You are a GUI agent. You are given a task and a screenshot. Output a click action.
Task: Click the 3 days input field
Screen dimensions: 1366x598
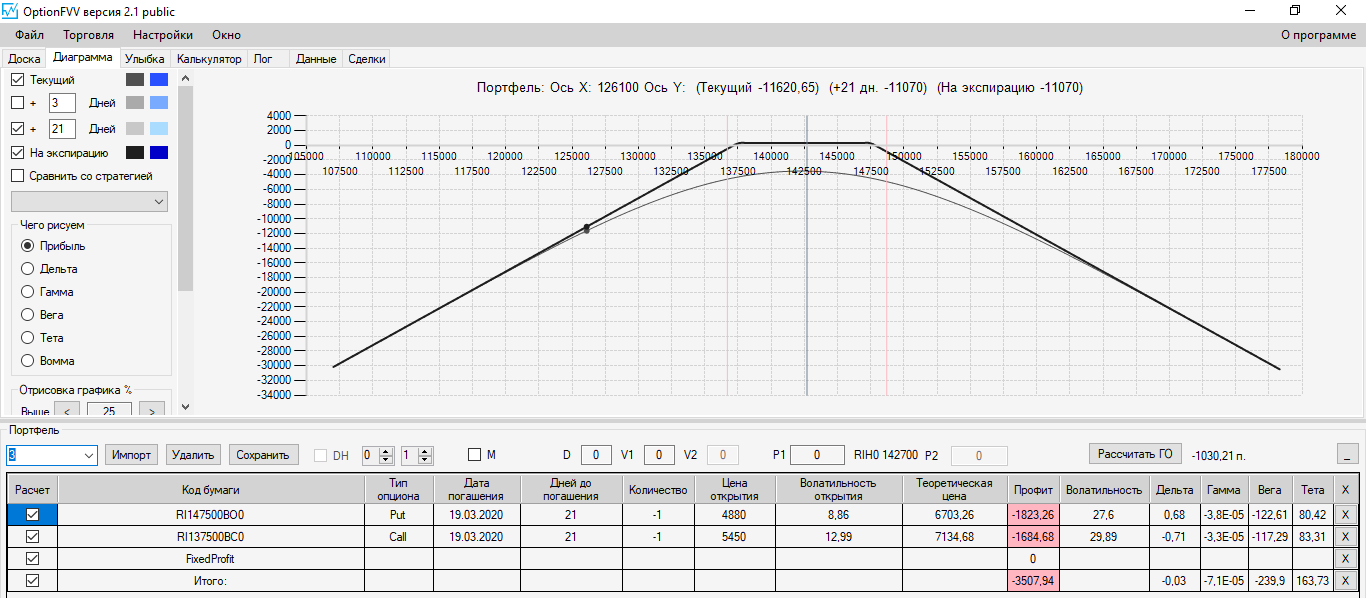(x=62, y=102)
